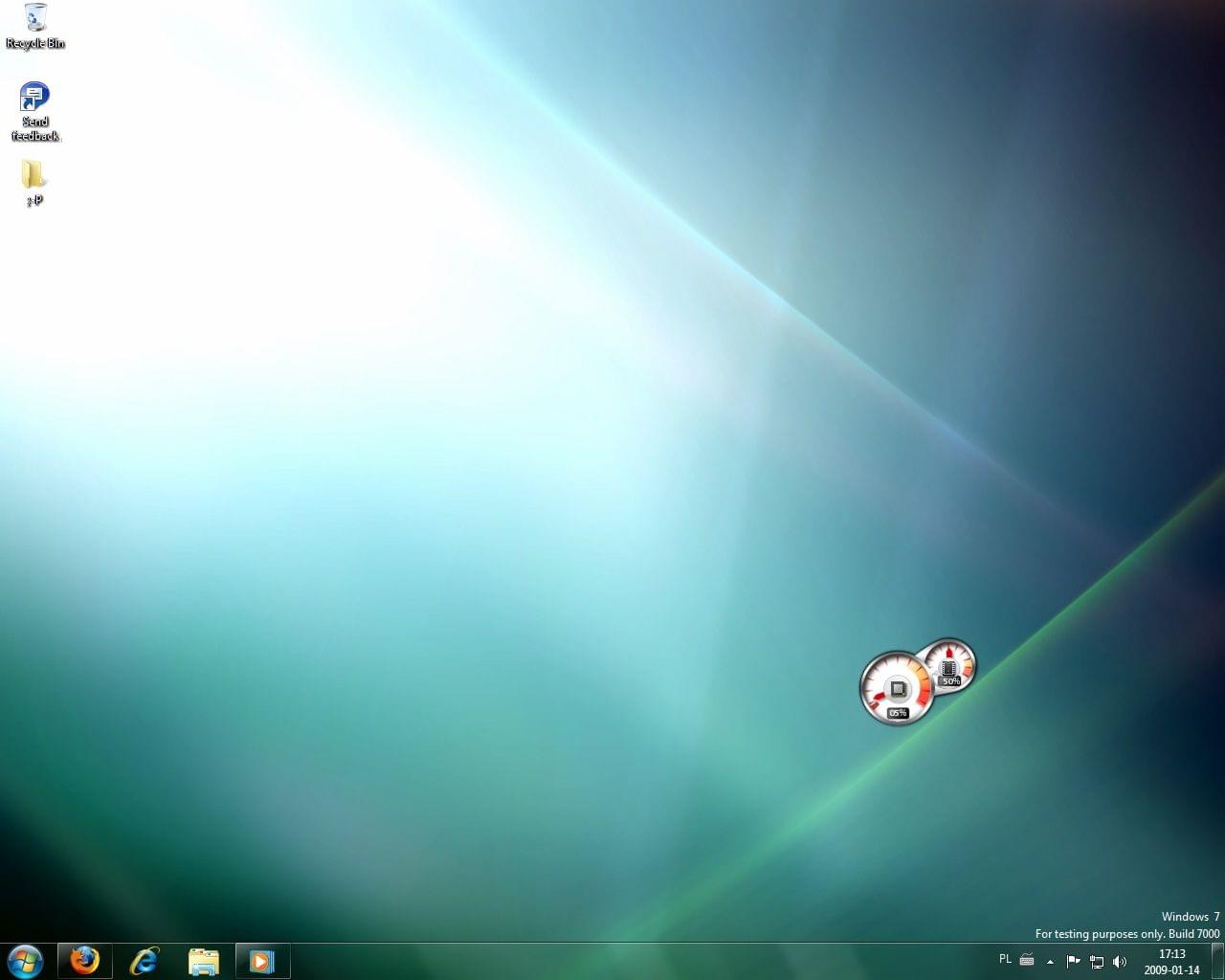Image resolution: width=1225 pixels, height=980 pixels.
Task: Open Windows Media Player from the taskbar
Action: 262,961
